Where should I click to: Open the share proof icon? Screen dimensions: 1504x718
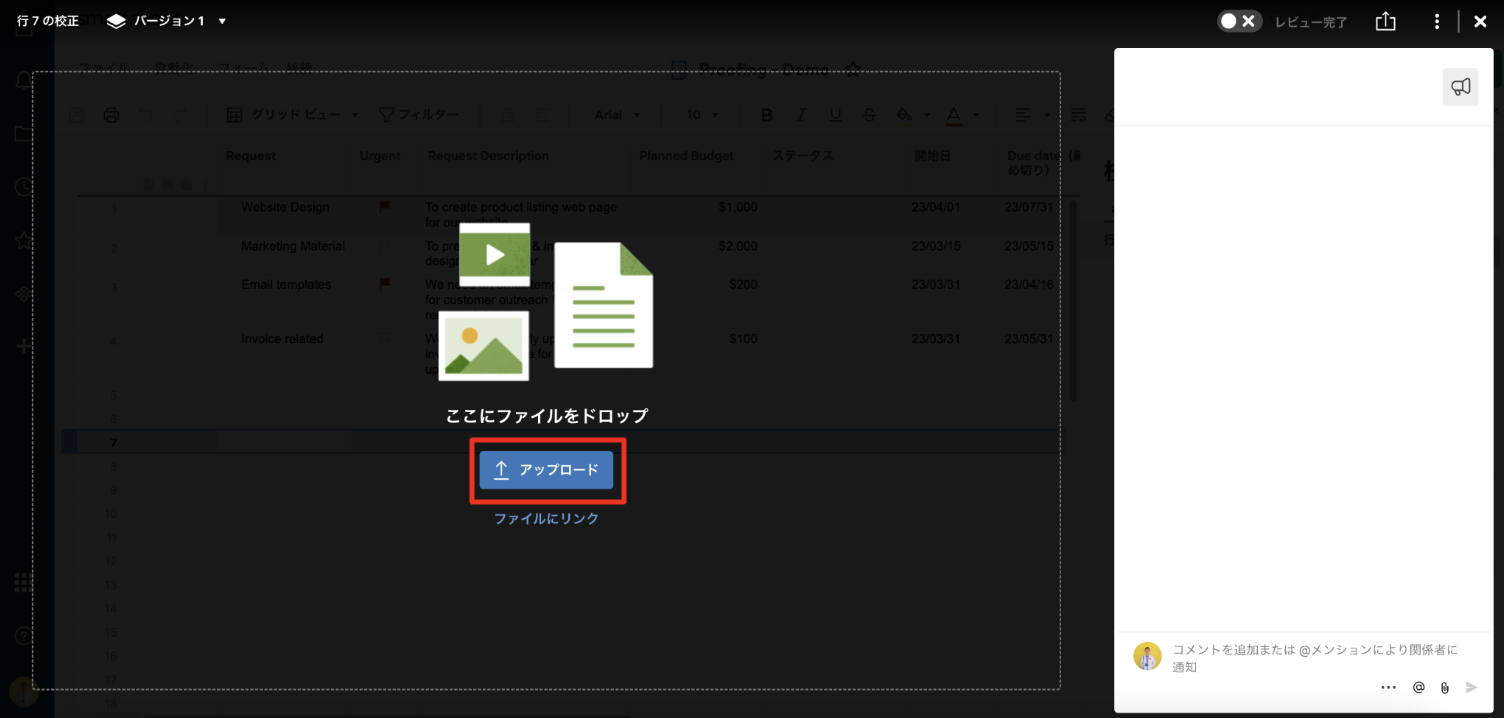pos(1385,21)
